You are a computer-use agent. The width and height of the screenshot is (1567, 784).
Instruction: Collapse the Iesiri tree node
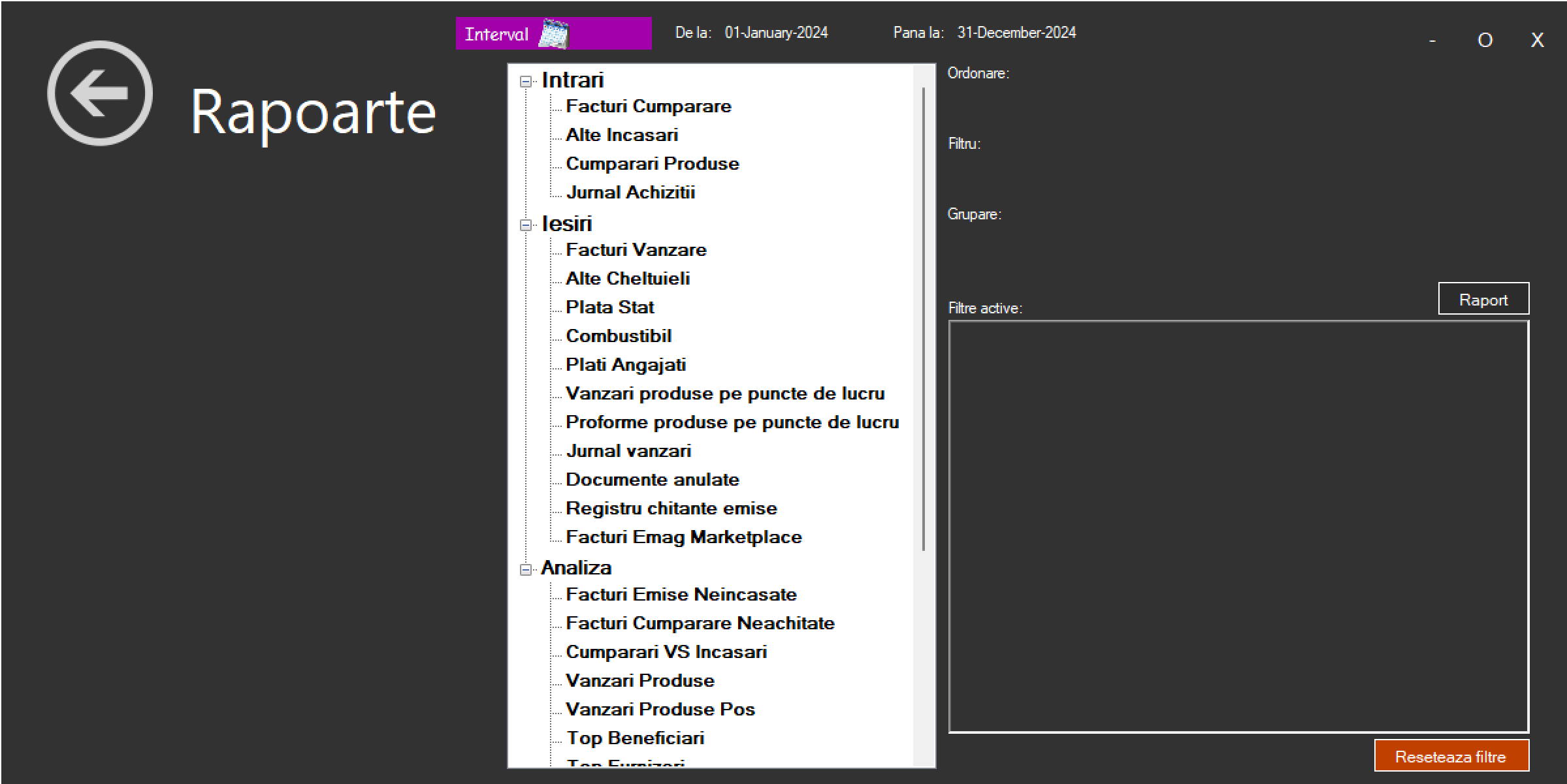525,225
